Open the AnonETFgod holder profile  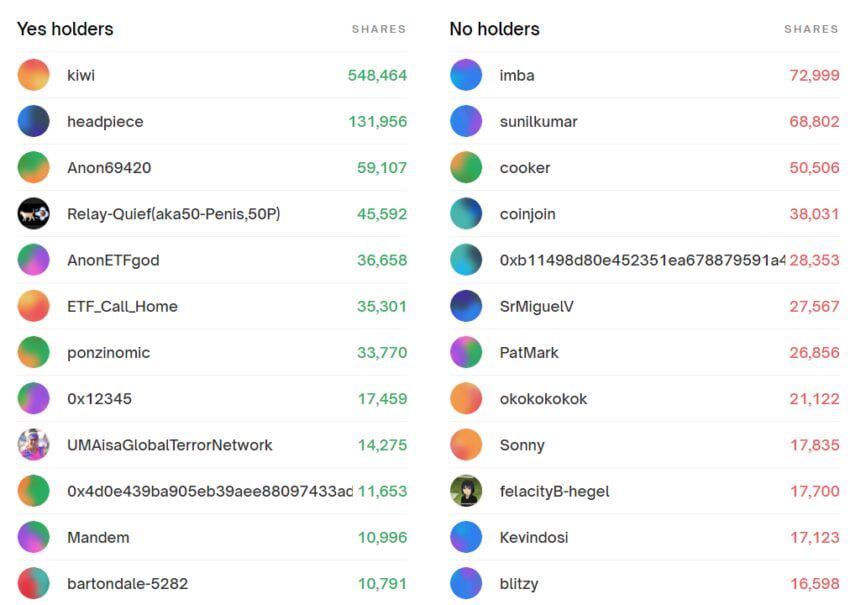pos(113,260)
